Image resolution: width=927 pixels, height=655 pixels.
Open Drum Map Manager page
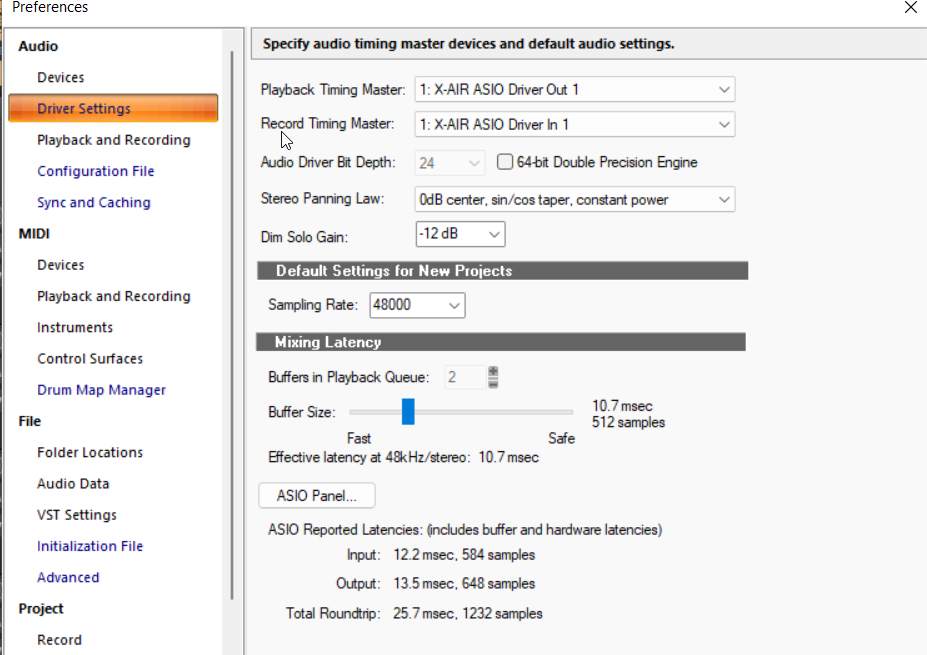coord(101,390)
